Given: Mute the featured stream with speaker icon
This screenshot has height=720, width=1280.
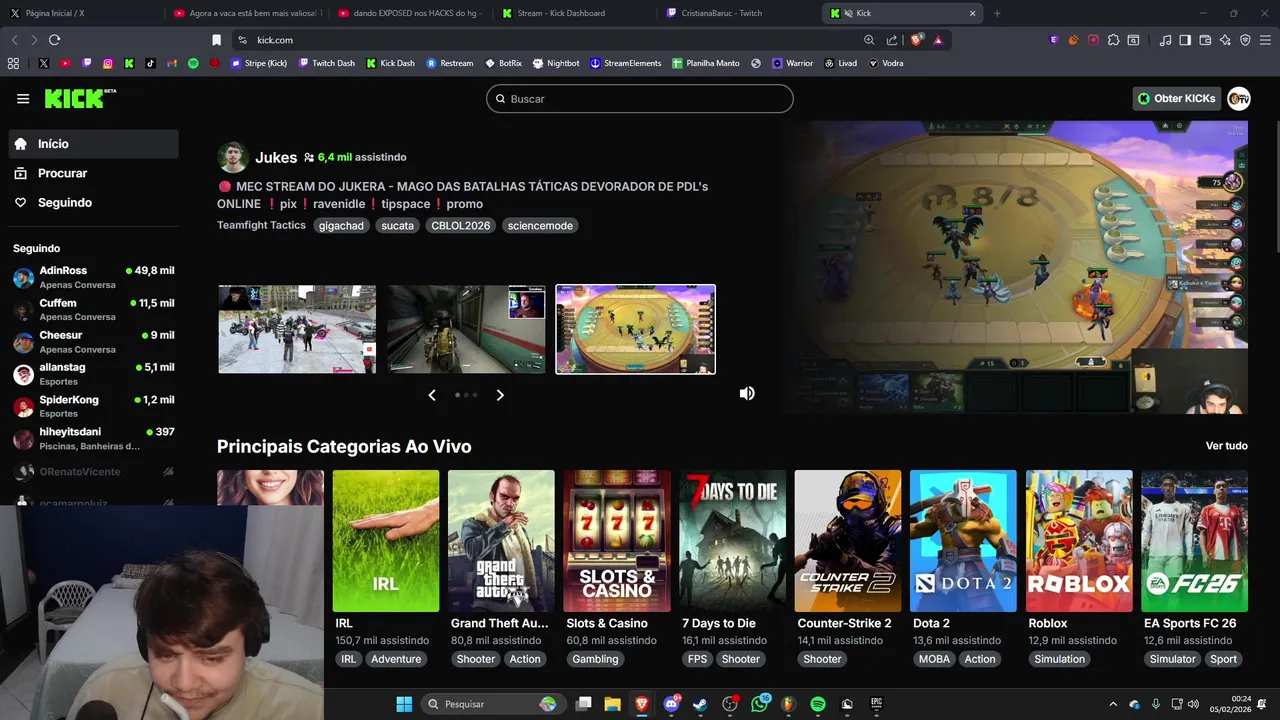Looking at the screenshot, I should (x=747, y=393).
